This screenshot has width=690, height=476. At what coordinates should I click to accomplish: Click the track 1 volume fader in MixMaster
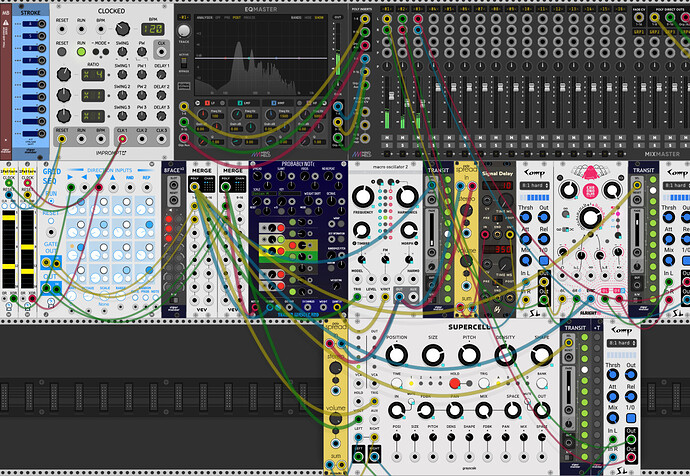[x=391, y=96]
